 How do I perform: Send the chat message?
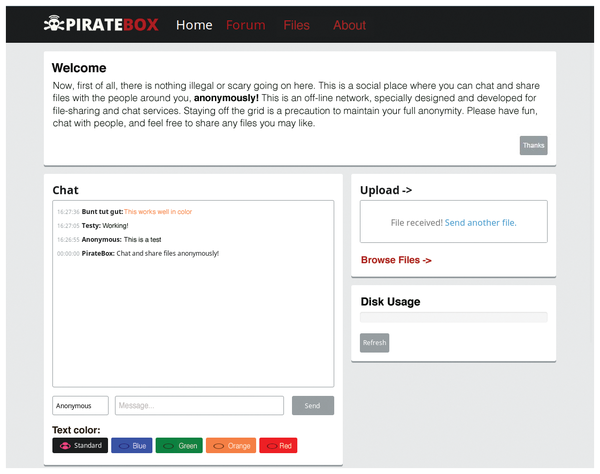click(313, 406)
